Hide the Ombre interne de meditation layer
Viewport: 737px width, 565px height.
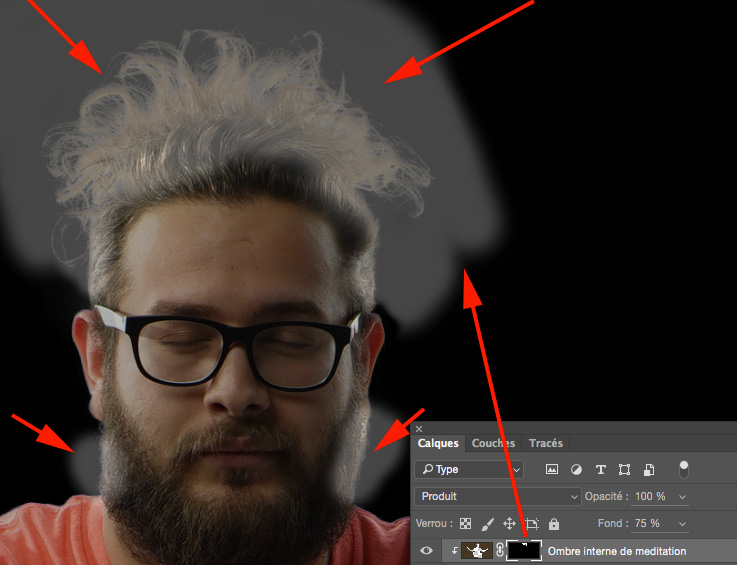427,551
